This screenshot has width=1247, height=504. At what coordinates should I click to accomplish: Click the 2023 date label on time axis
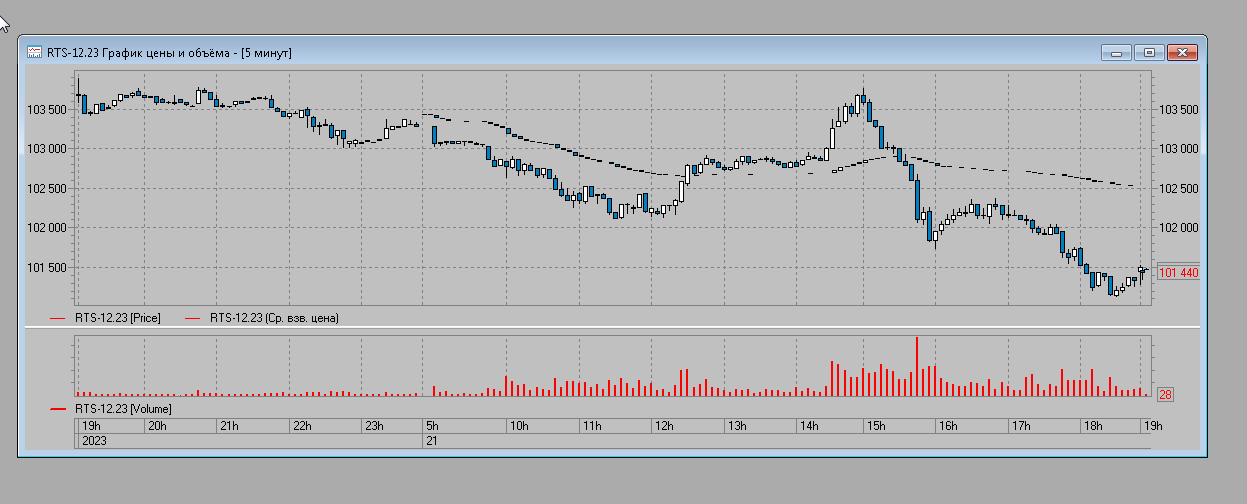click(95, 440)
